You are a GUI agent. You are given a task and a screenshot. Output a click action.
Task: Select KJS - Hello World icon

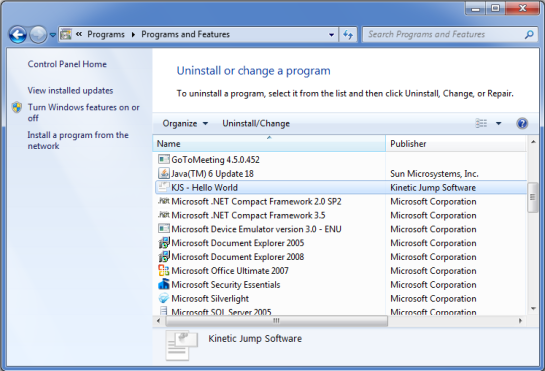coord(163,187)
